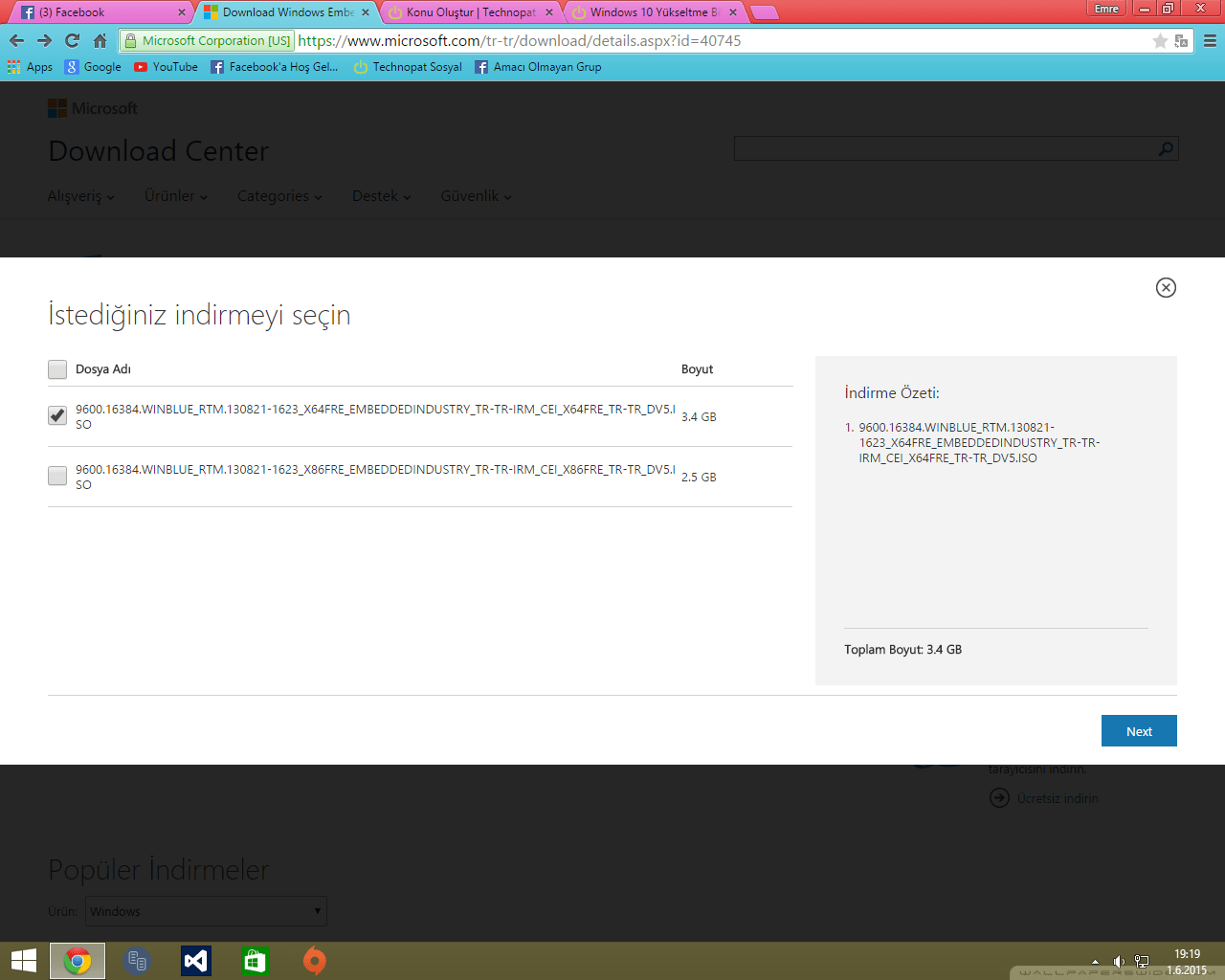Viewport: 1225px width, 980px height.
Task: Close the Windows 10 Yükseltme tab
Action: (733, 12)
